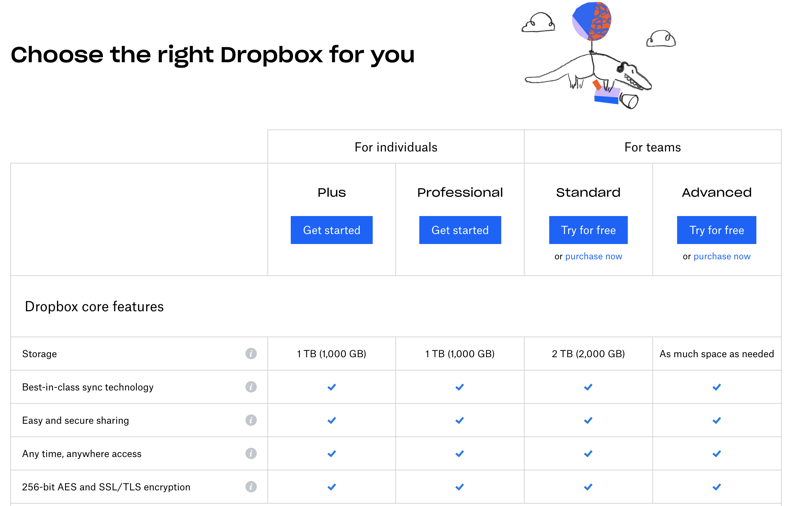Select the Standard plan heading
This screenshot has width=792, height=506.
point(588,192)
